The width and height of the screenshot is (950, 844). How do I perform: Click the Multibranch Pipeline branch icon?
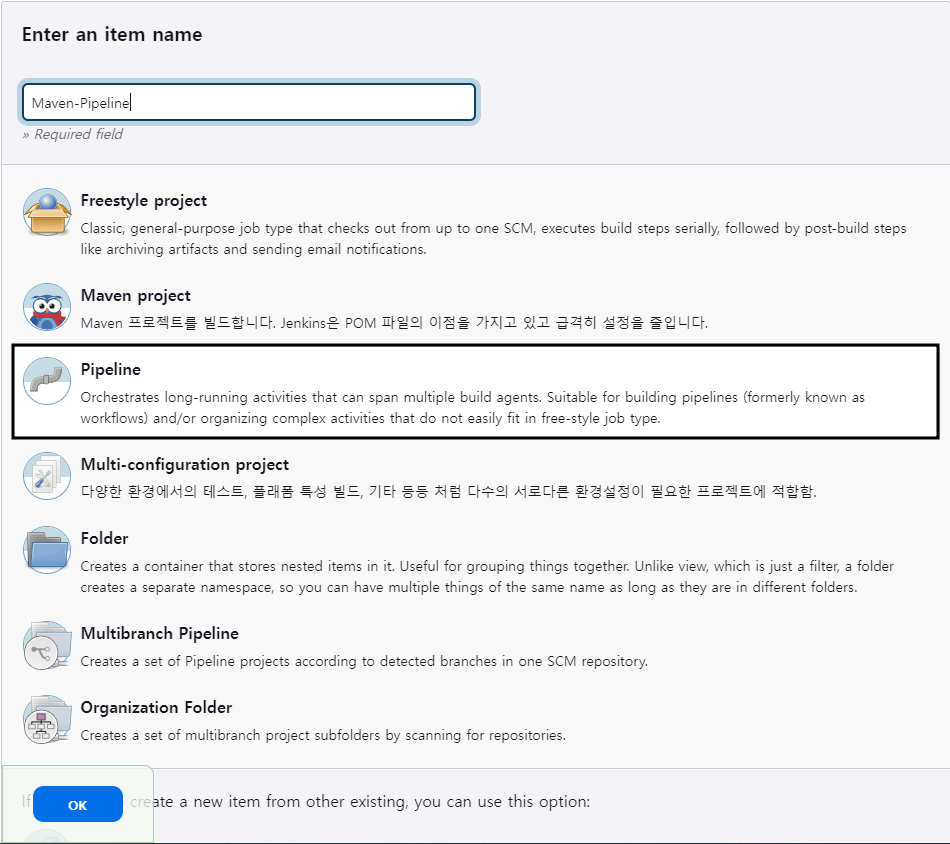coord(47,645)
